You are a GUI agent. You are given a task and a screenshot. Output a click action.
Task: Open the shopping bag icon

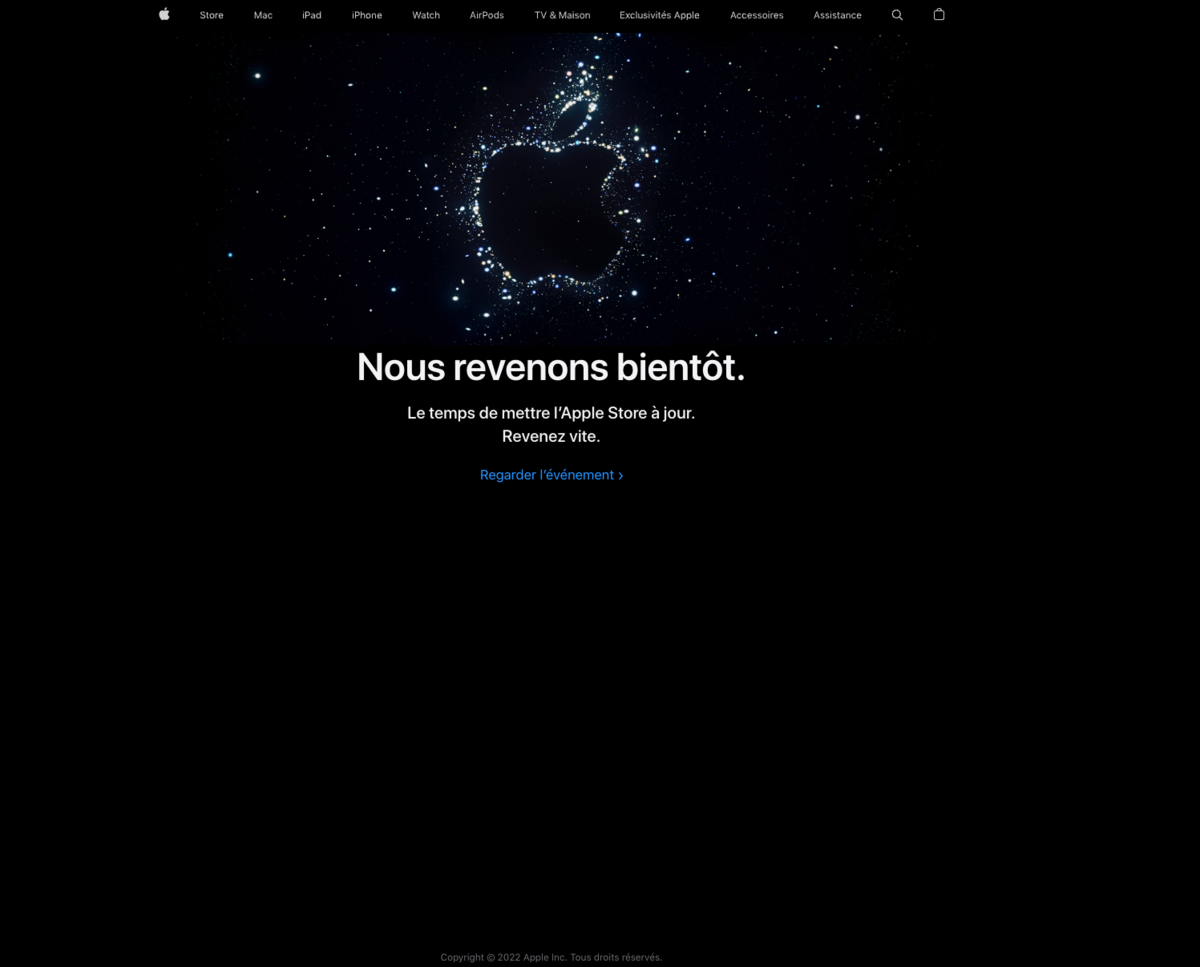(939, 14)
